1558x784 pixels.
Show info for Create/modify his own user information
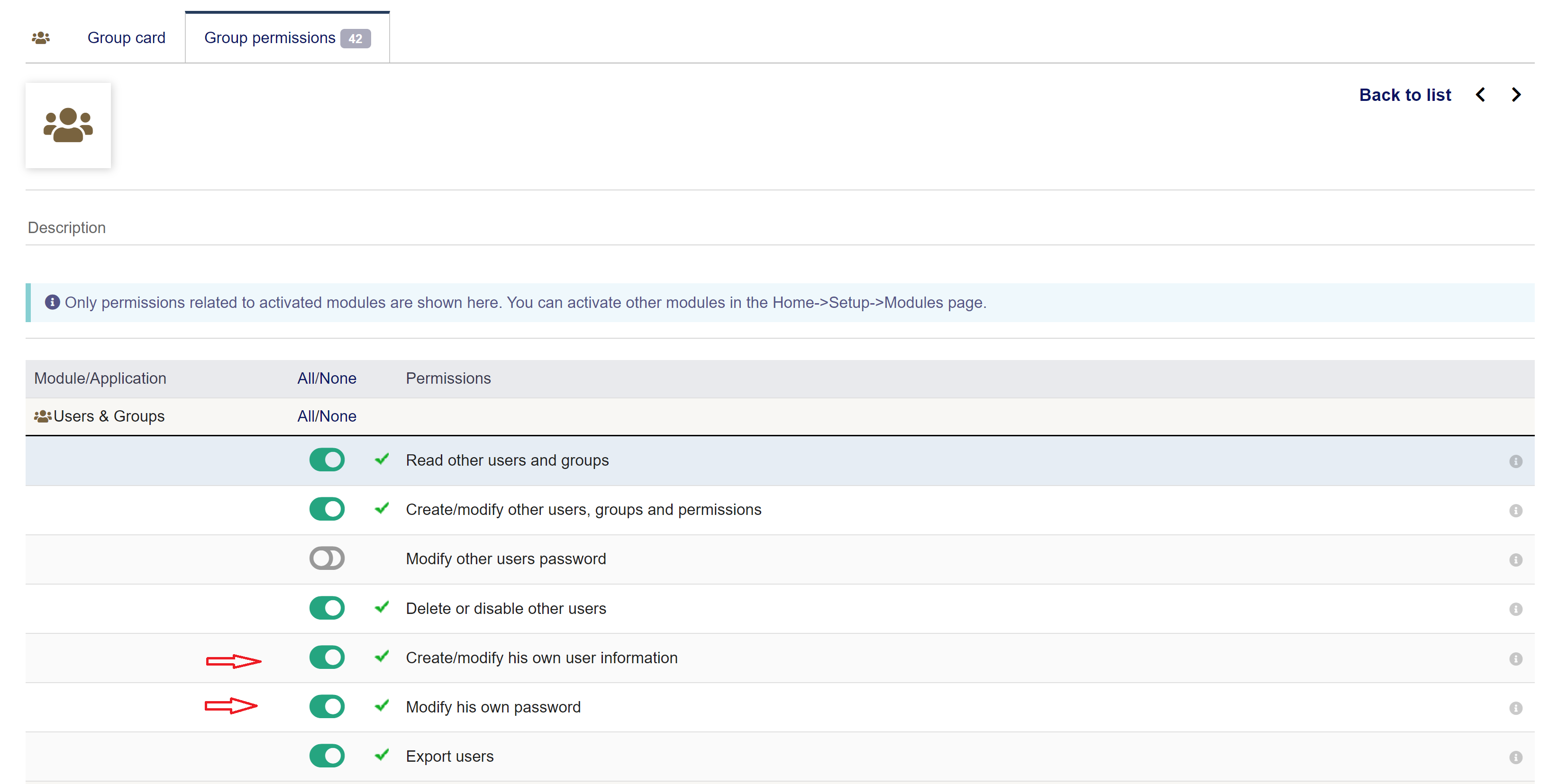pyautogui.click(x=1516, y=659)
